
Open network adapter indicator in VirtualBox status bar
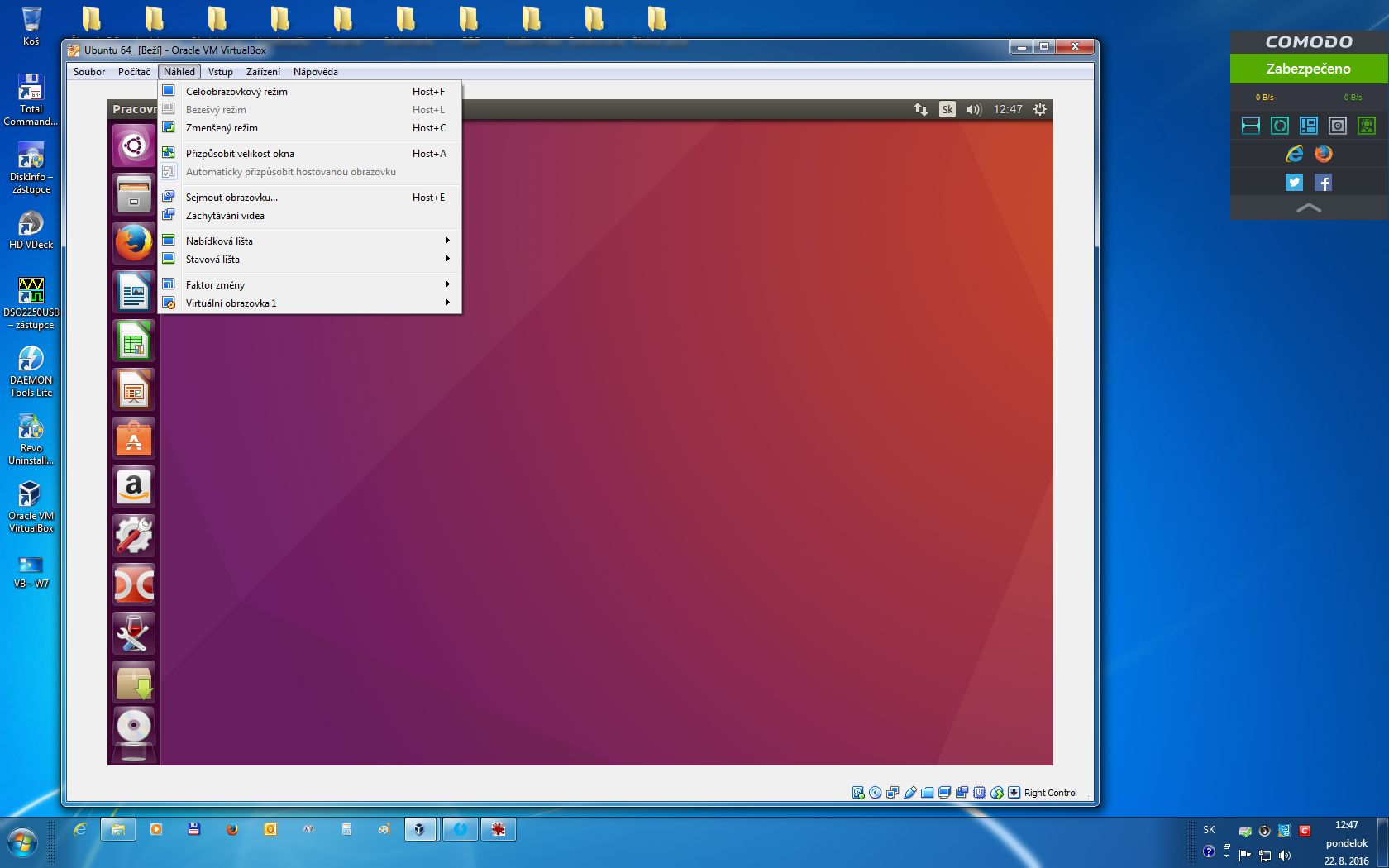pyautogui.click(x=893, y=793)
